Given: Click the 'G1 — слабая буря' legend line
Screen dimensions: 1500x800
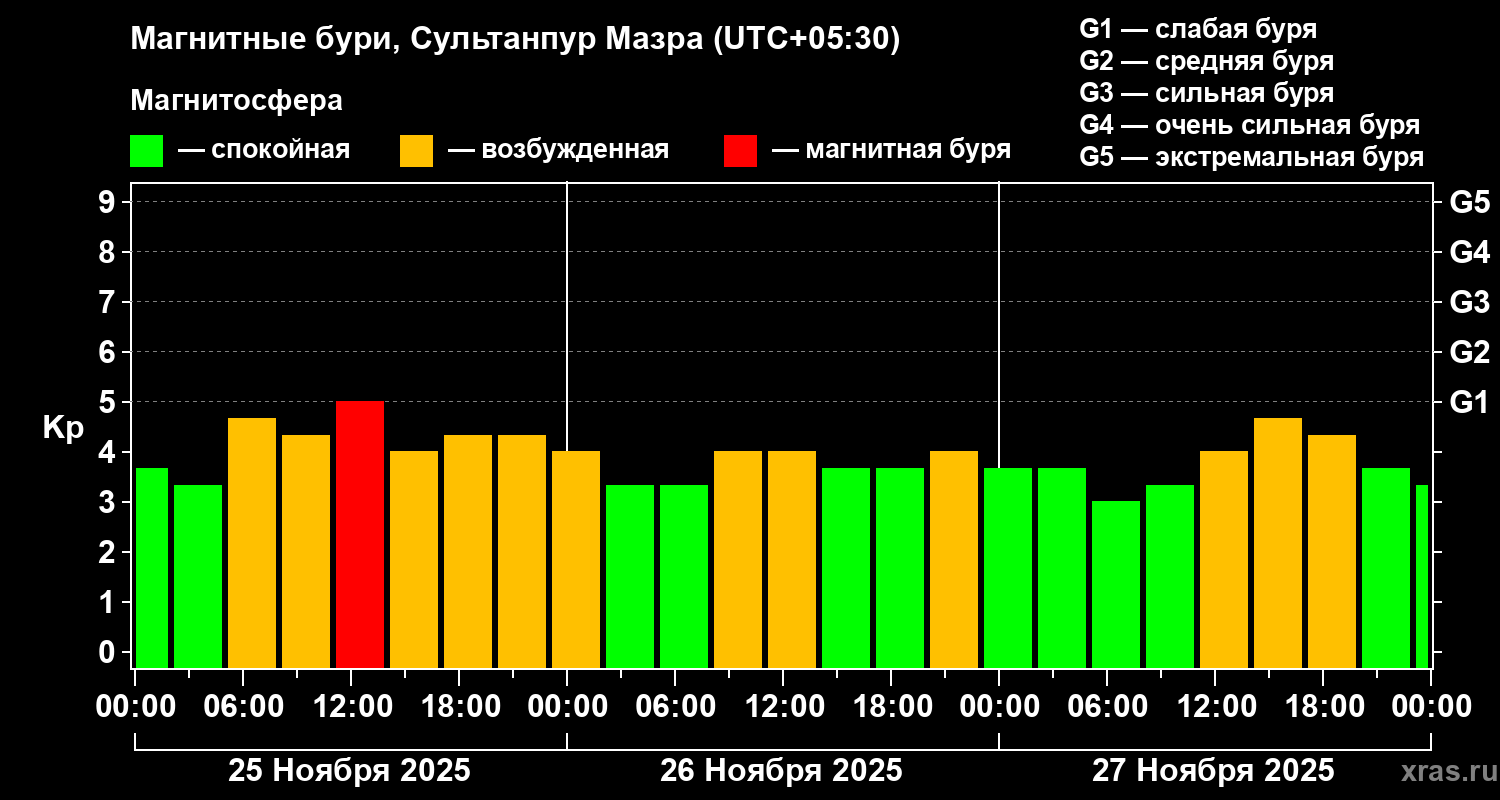Looking at the screenshot, I should (x=1198, y=29).
